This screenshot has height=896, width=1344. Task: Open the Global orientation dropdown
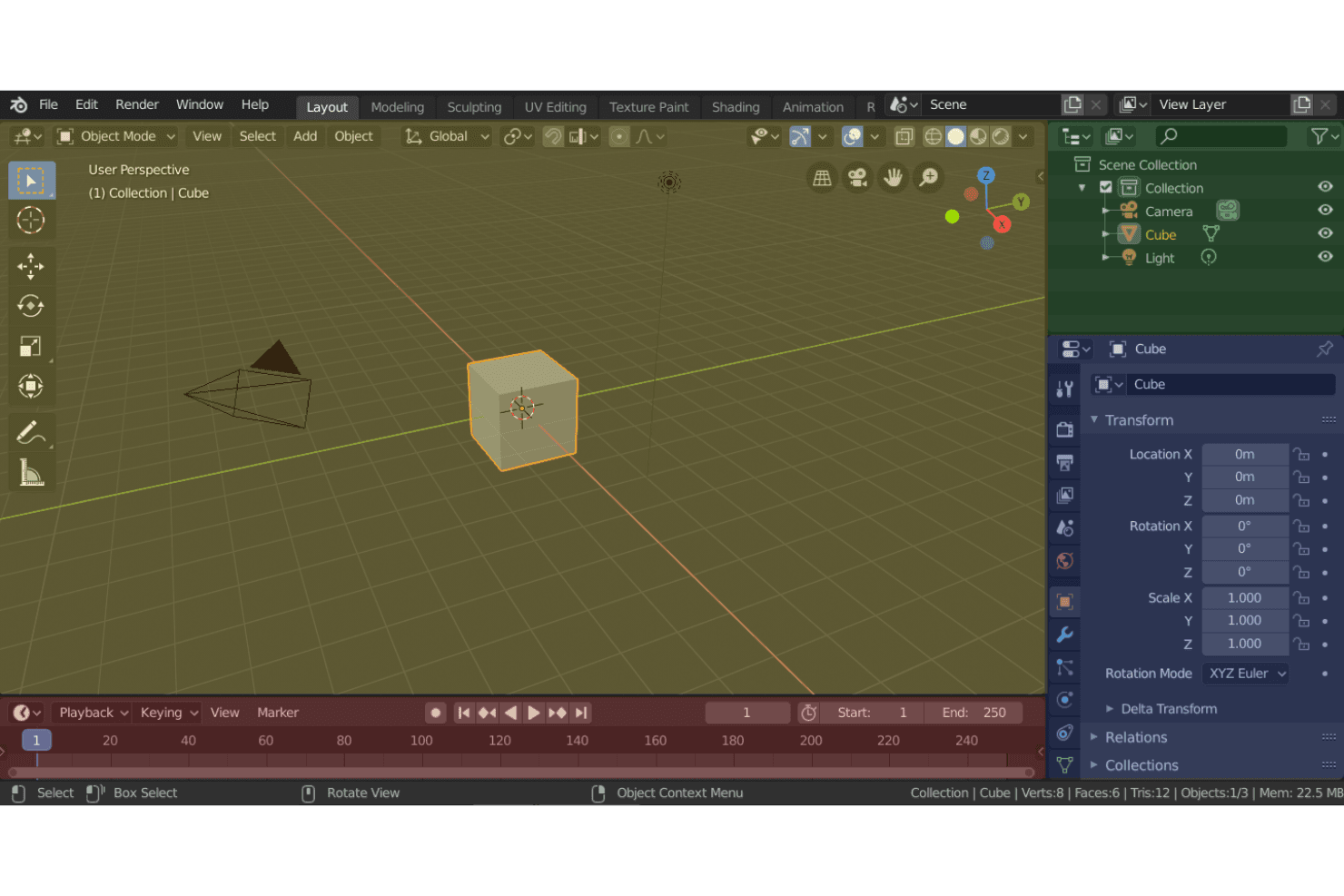pos(447,136)
